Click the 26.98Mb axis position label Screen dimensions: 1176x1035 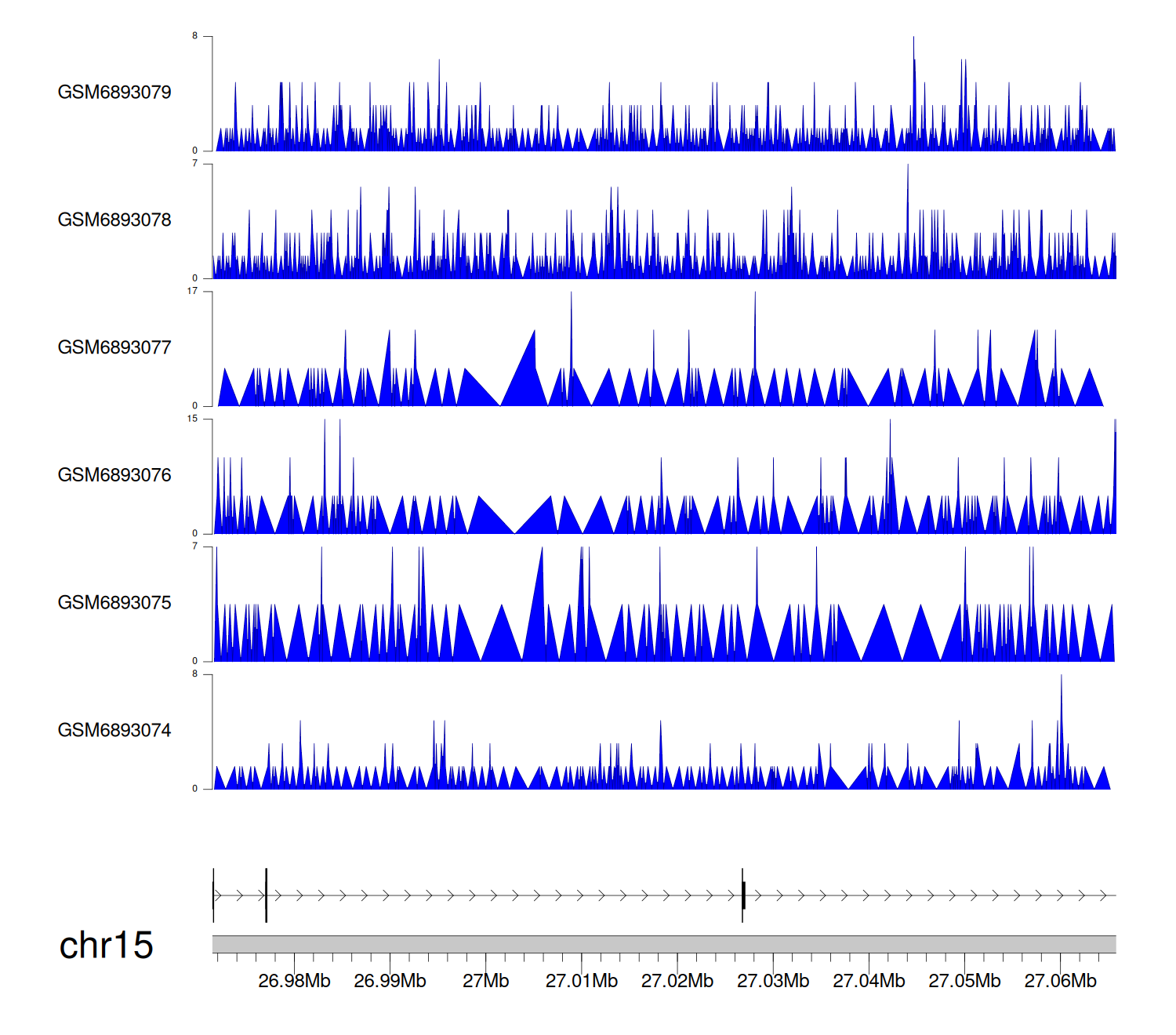294,982
